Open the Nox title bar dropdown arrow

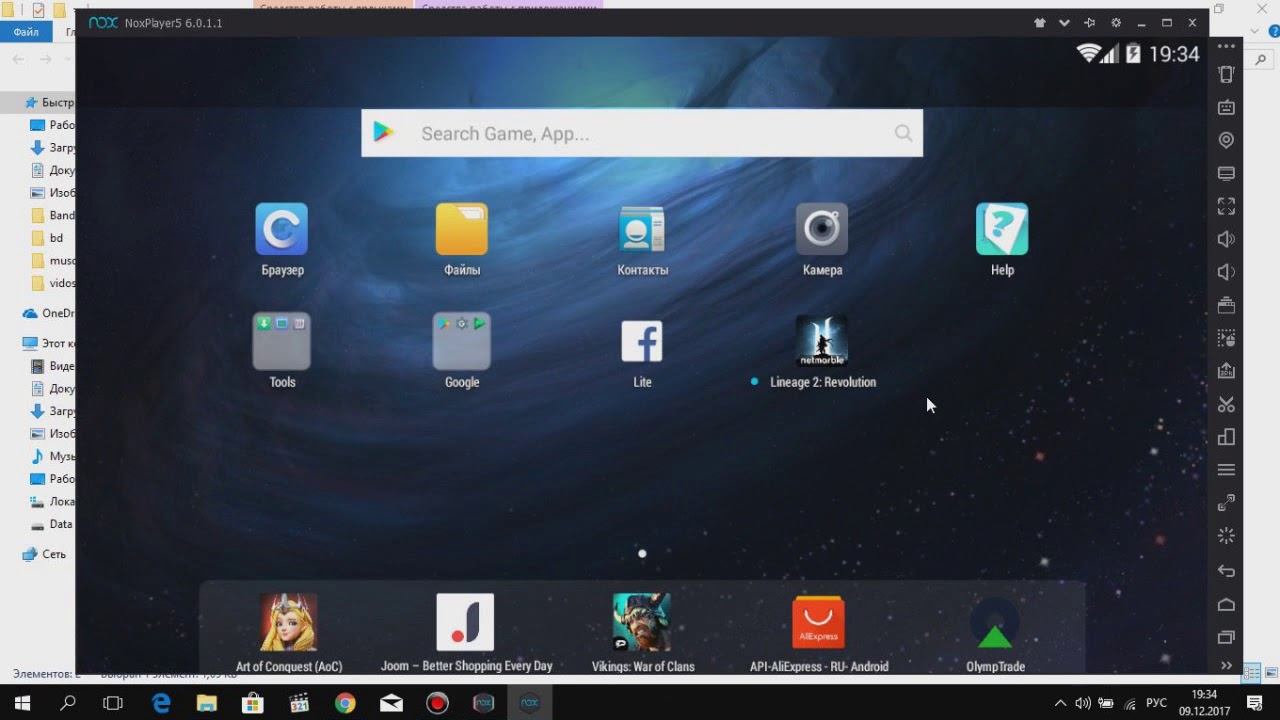click(x=1064, y=23)
